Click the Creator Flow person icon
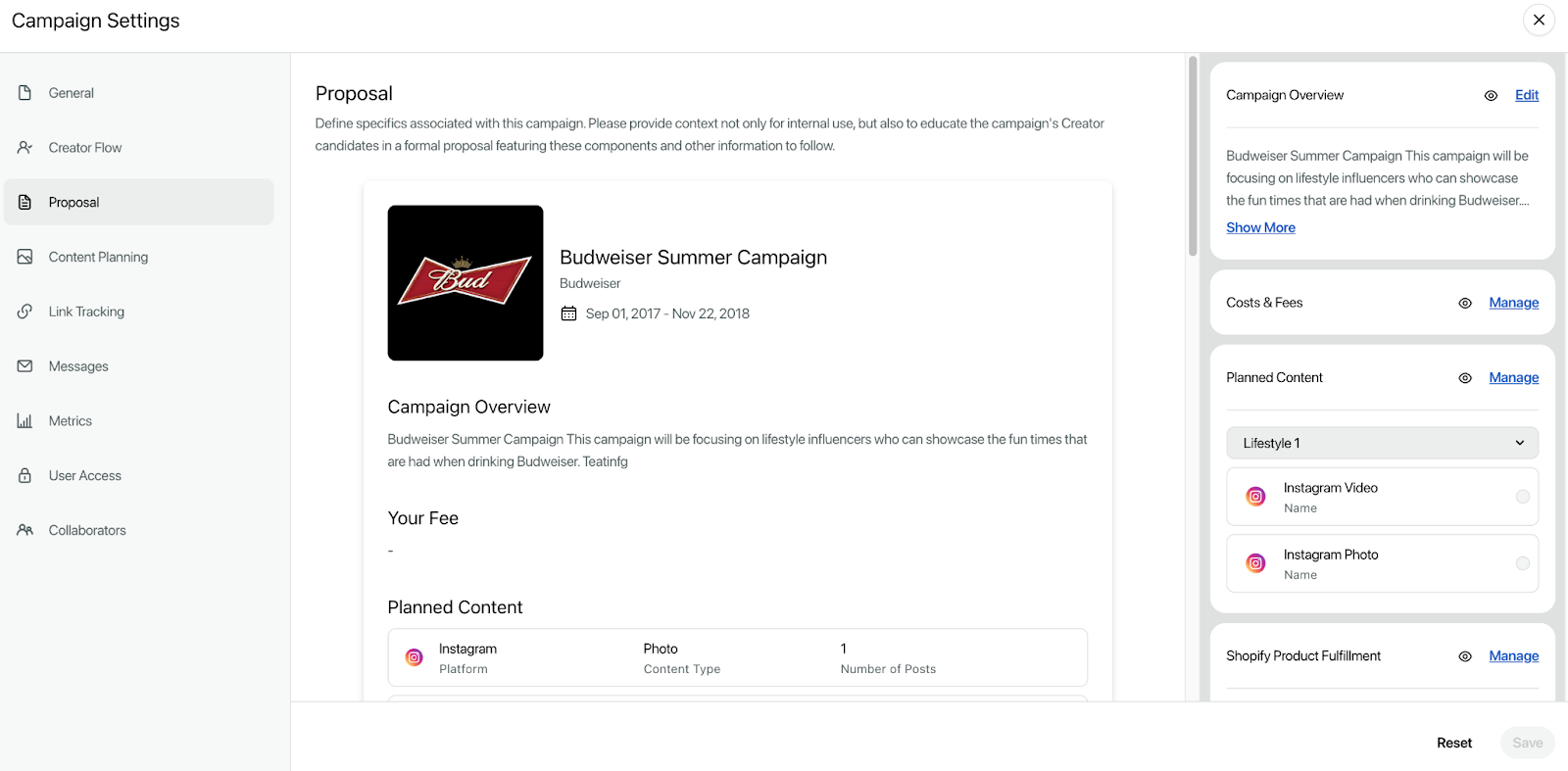 (x=24, y=148)
